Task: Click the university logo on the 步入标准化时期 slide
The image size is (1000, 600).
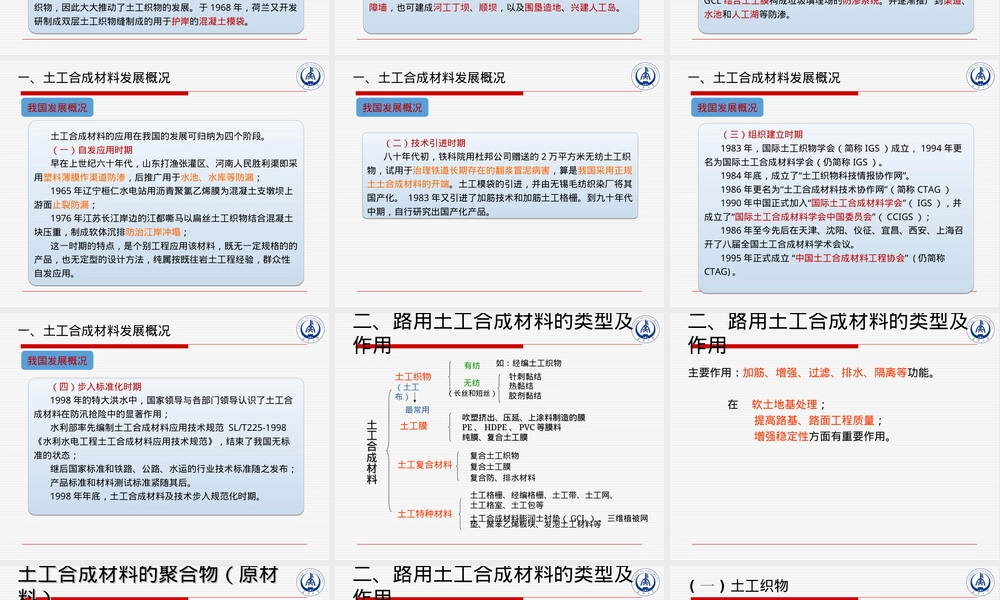Action: click(310, 330)
